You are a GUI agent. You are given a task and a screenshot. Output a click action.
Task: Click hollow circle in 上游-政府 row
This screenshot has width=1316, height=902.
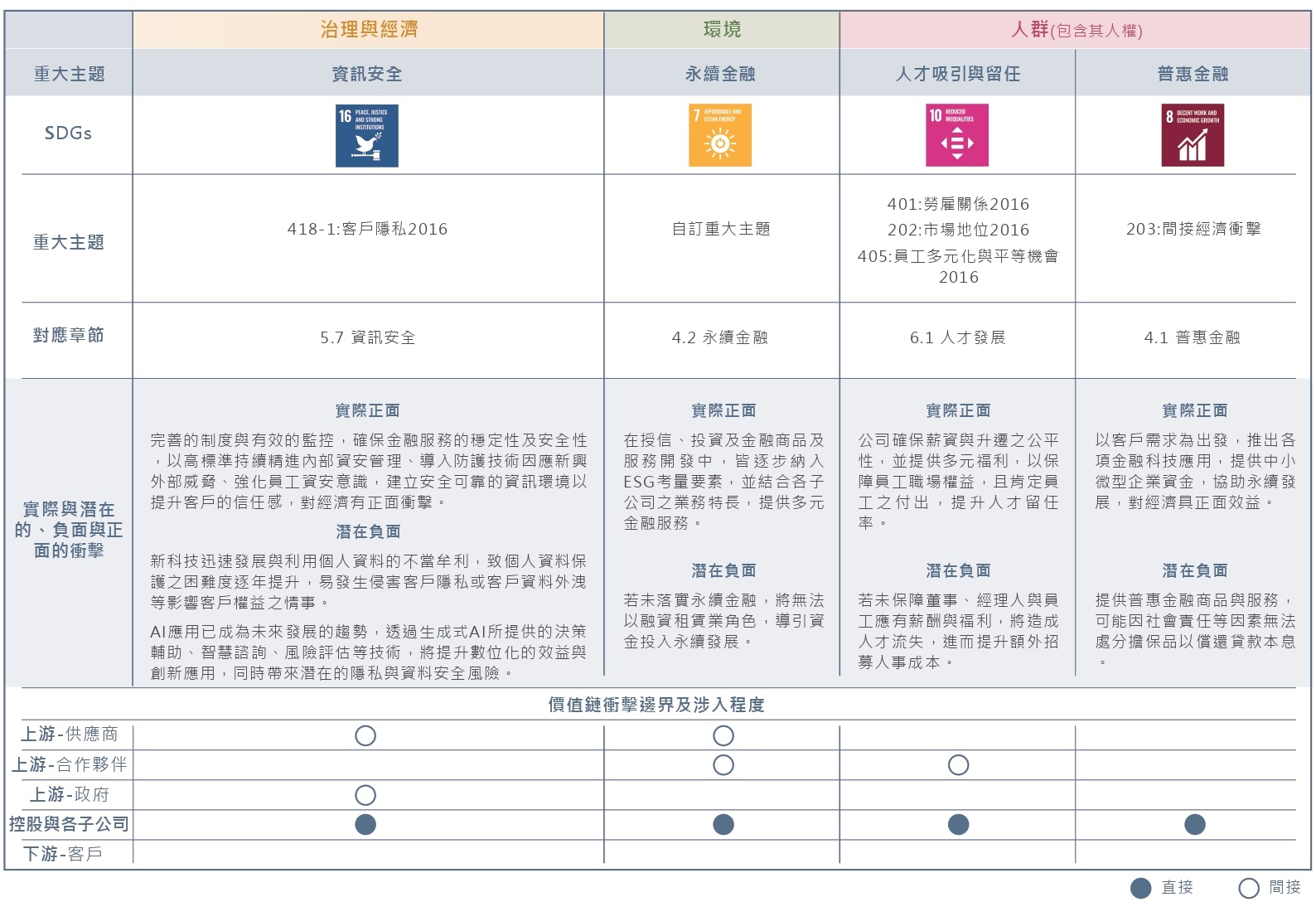coord(365,795)
